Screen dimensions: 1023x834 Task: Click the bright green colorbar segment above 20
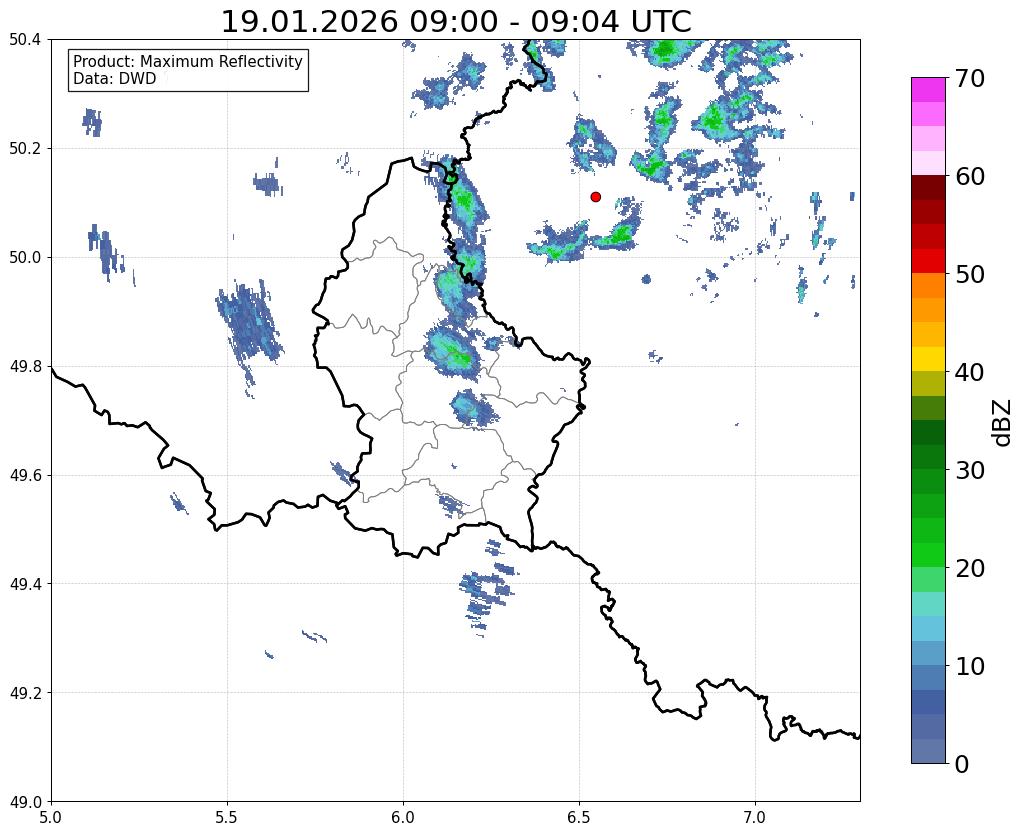click(928, 555)
